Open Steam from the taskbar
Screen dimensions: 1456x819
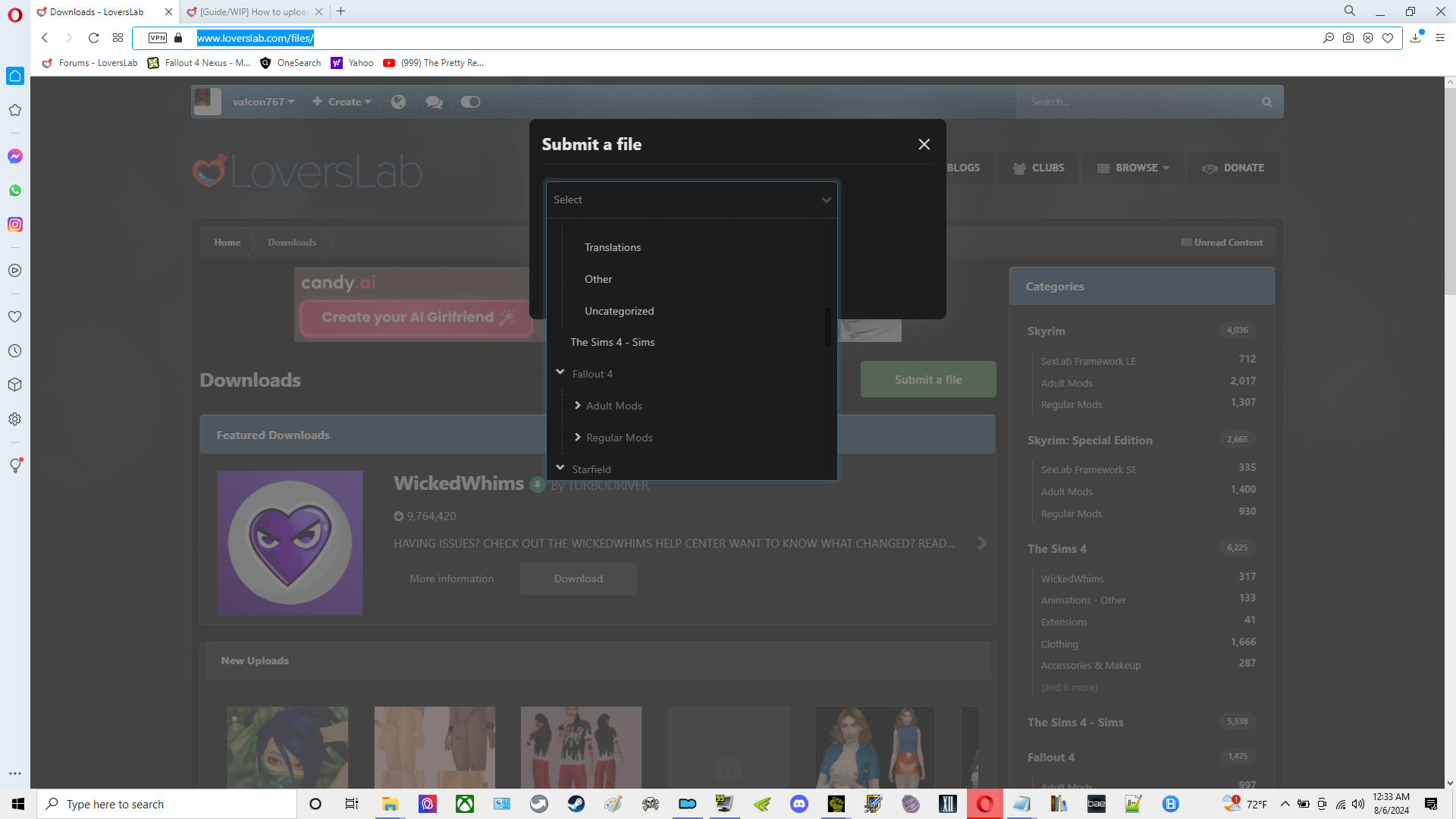[576, 804]
